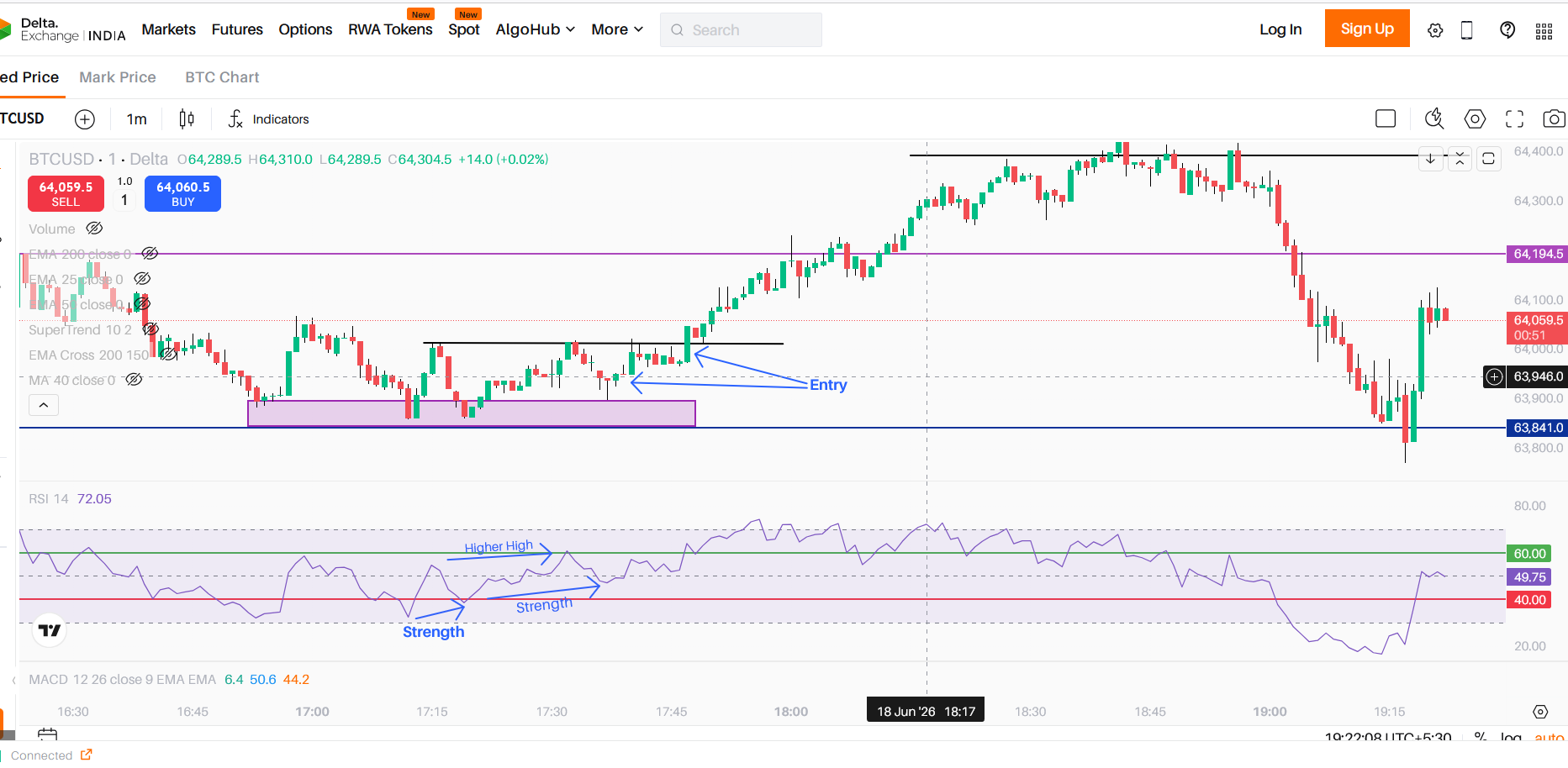Click the Delta Exchange India logo
This screenshot has width=1568, height=768.
coord(63,29)
